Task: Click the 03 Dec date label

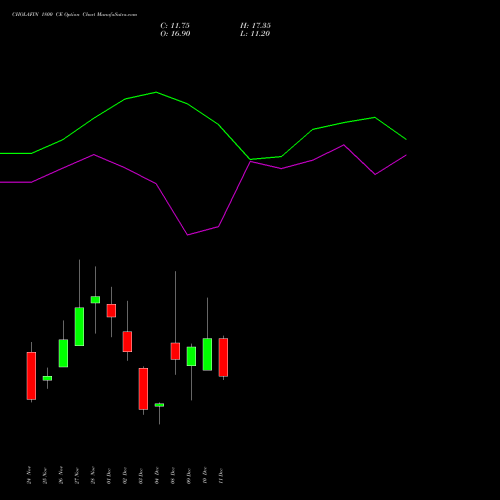Action: 141,475
